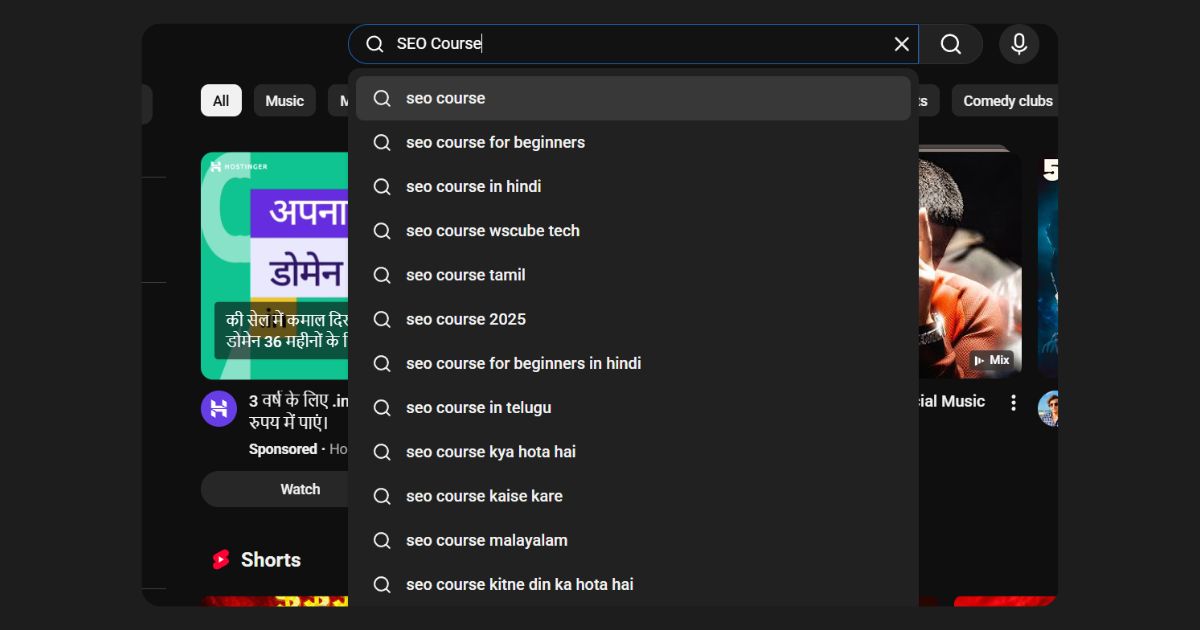Click inside the SEO Course search field
Image resolution: width=1200 pixels, height=630 pixels.
(633, 44)
